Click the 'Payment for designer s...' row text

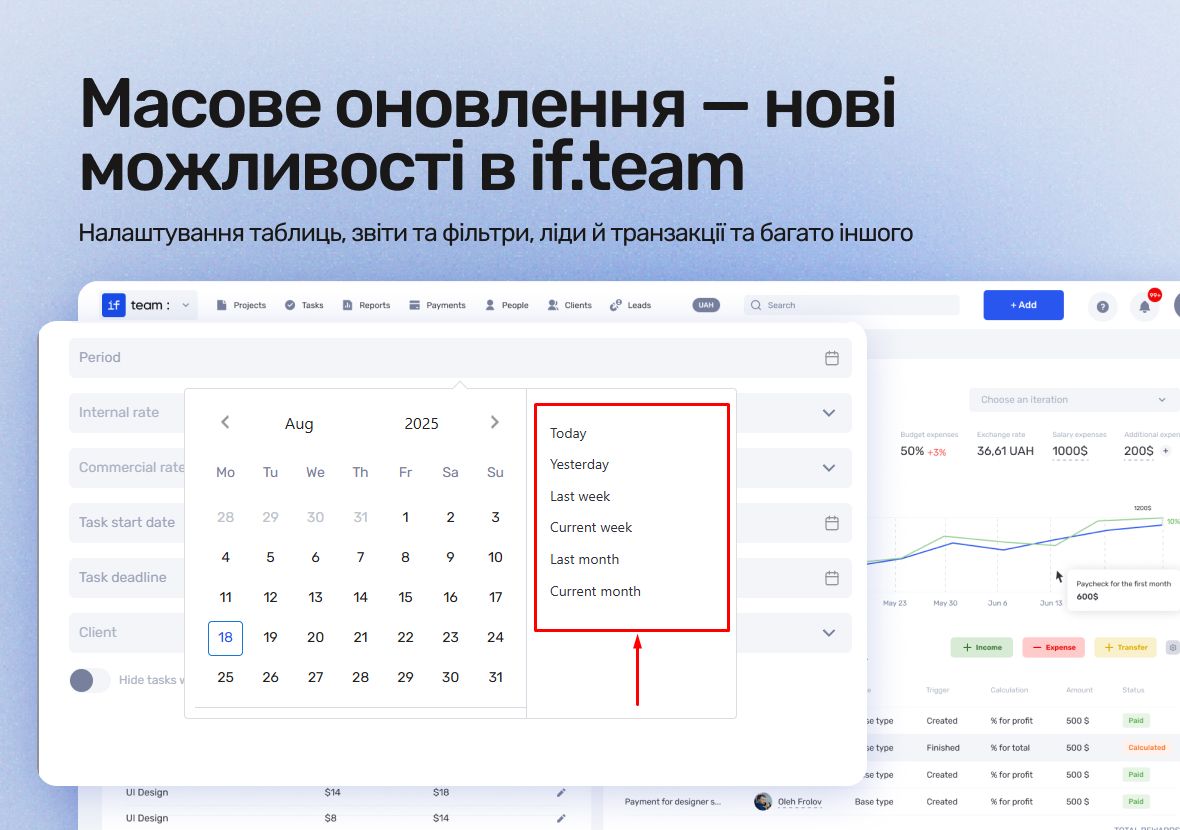point(673,802)
